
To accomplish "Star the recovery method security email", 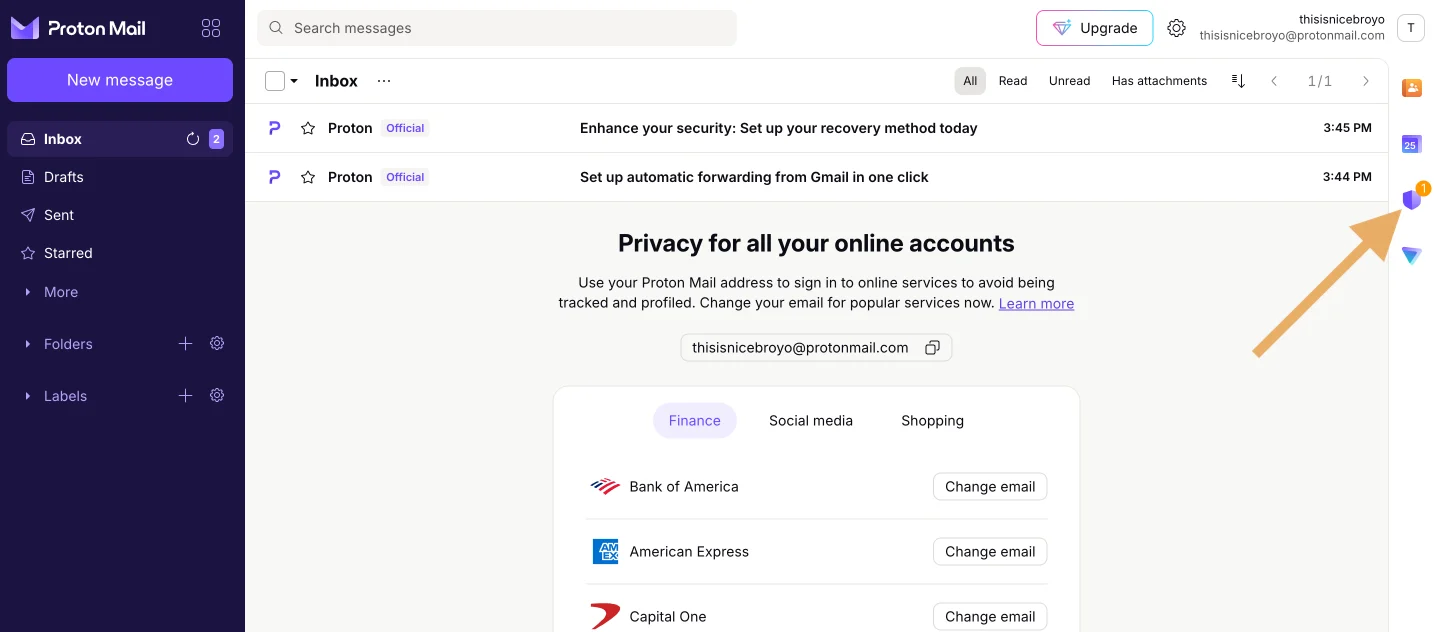I will (308, 128).
